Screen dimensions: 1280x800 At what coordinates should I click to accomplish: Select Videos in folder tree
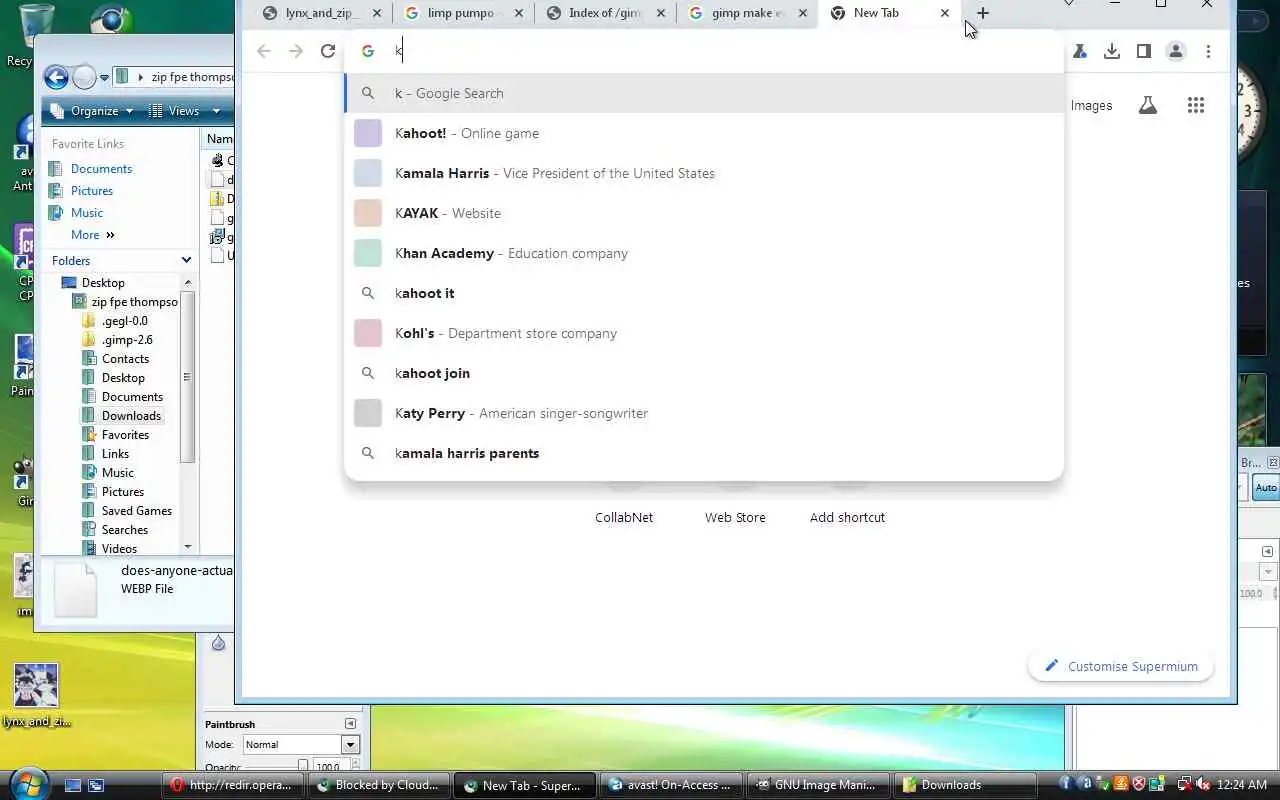click(x=119, y=549)
